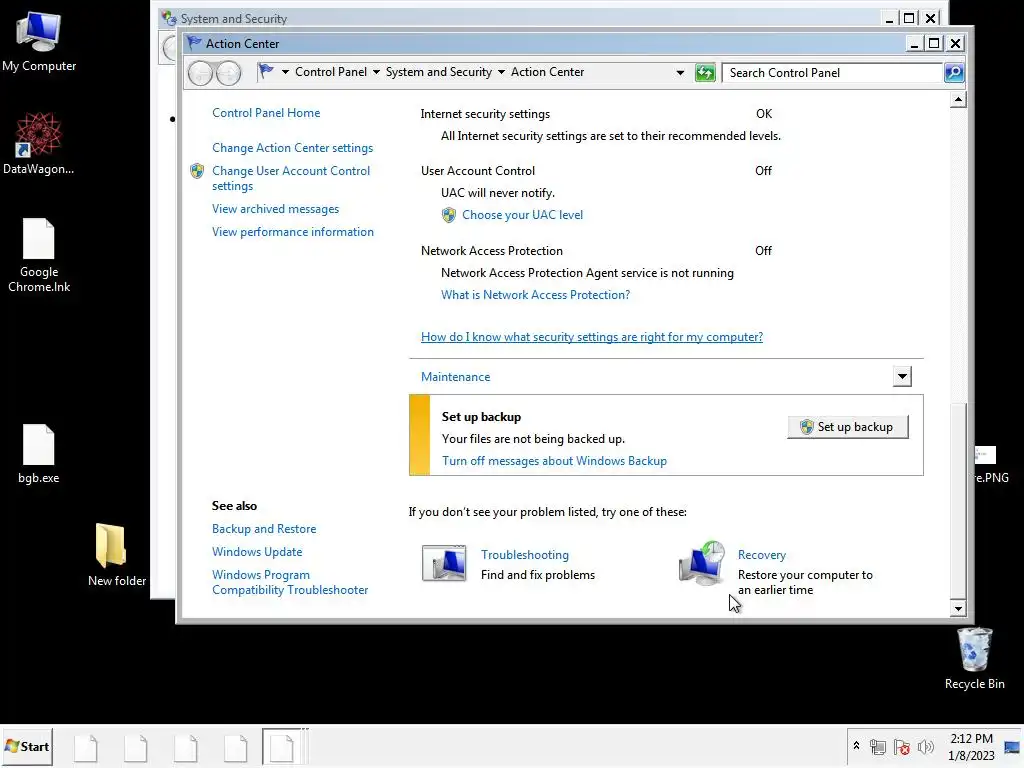
Task: Open the Recovery link
Action: click(761, 555)
